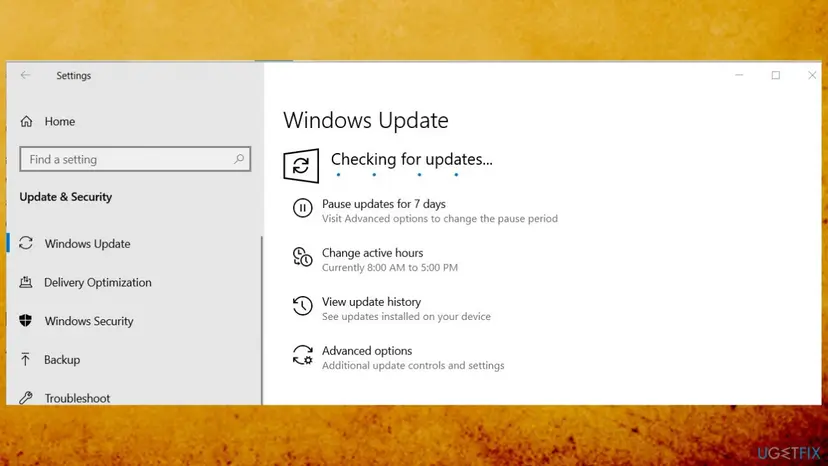Open Advanced options link

(x=367, y=351)
